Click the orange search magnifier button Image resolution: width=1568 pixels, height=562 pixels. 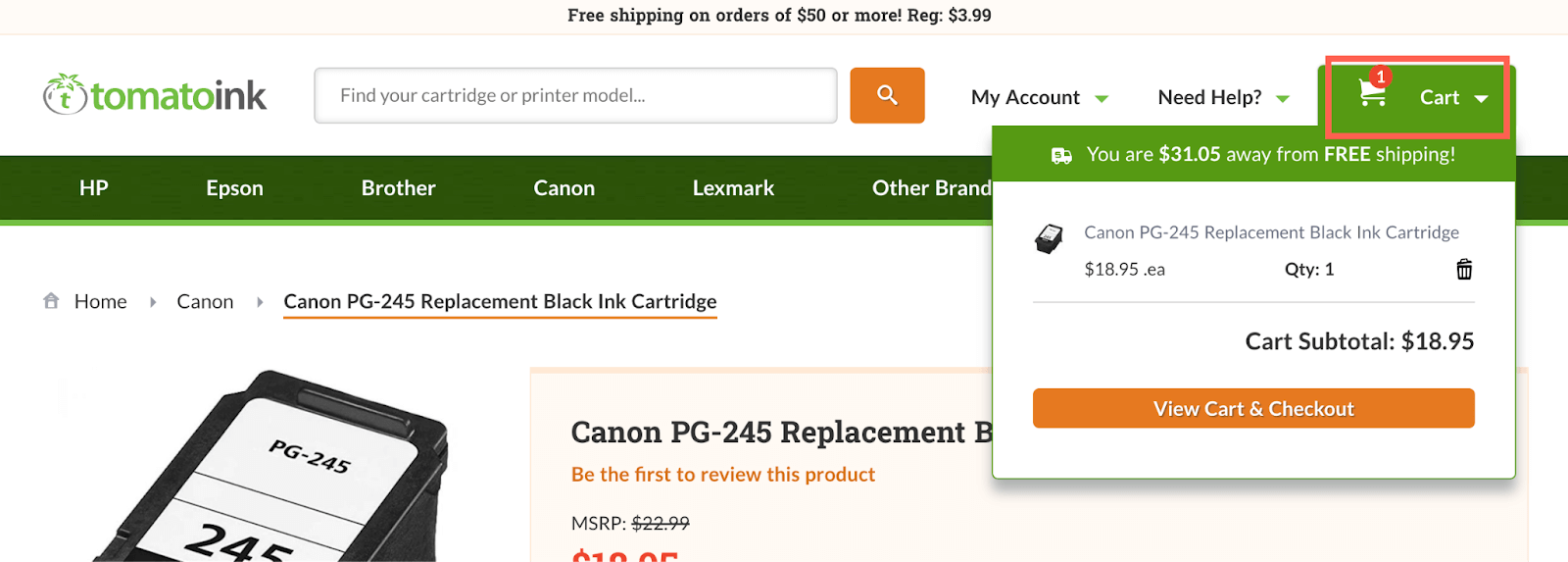click(887, 95)
